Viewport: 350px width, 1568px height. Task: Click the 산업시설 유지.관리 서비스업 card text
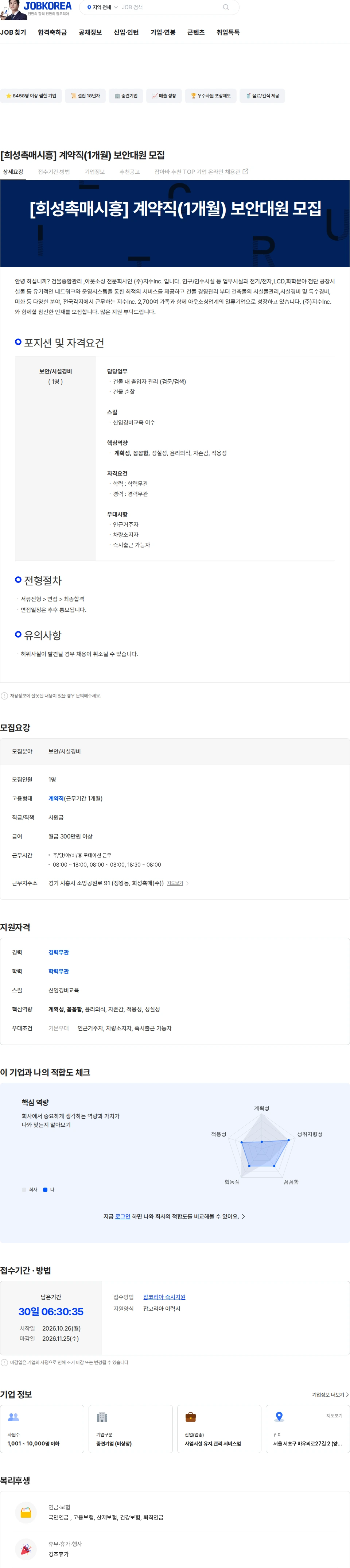coord(213,1444)
